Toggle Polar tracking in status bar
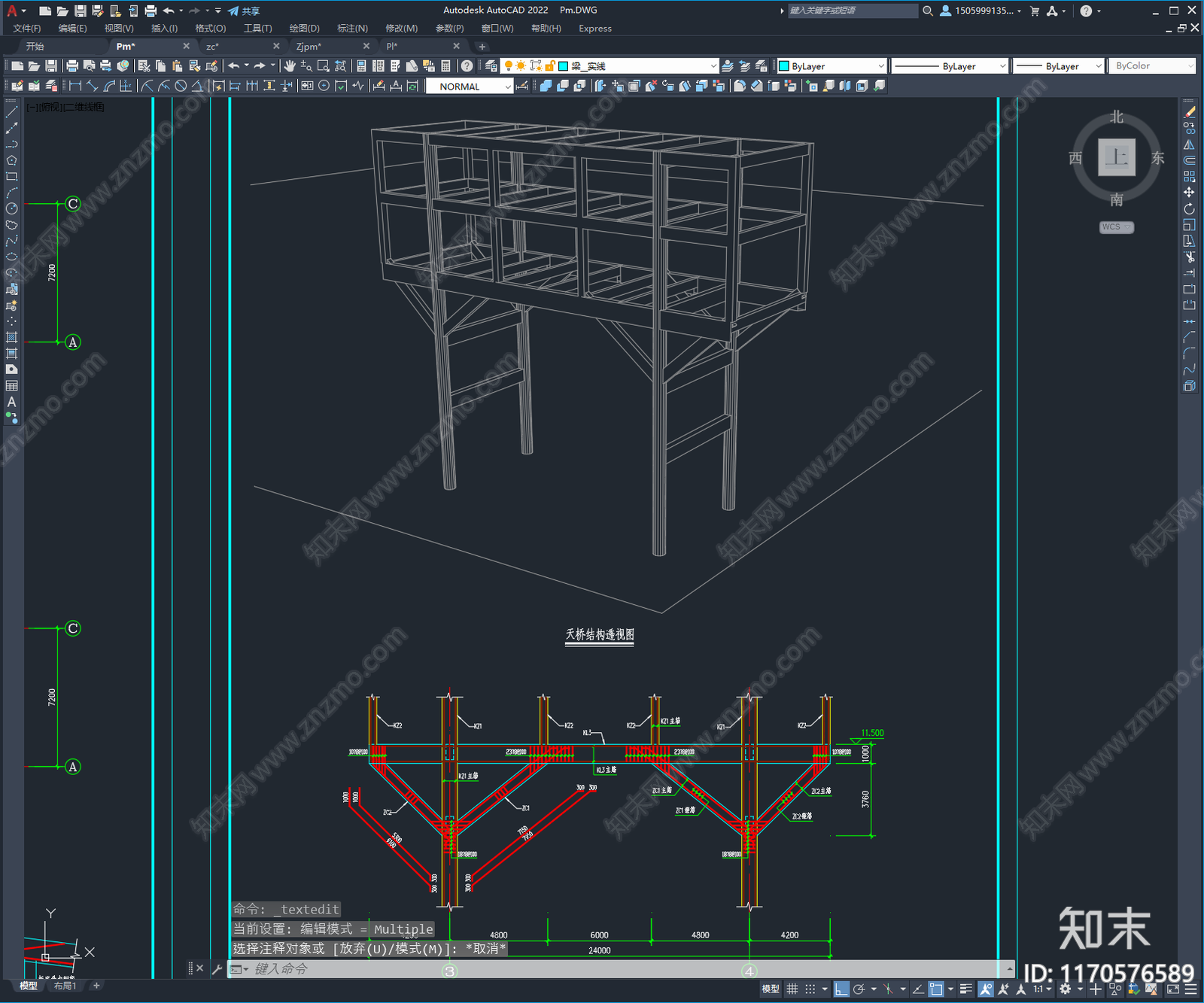Viewport: 1204px width, 1003px height. [x=859, y=989]
